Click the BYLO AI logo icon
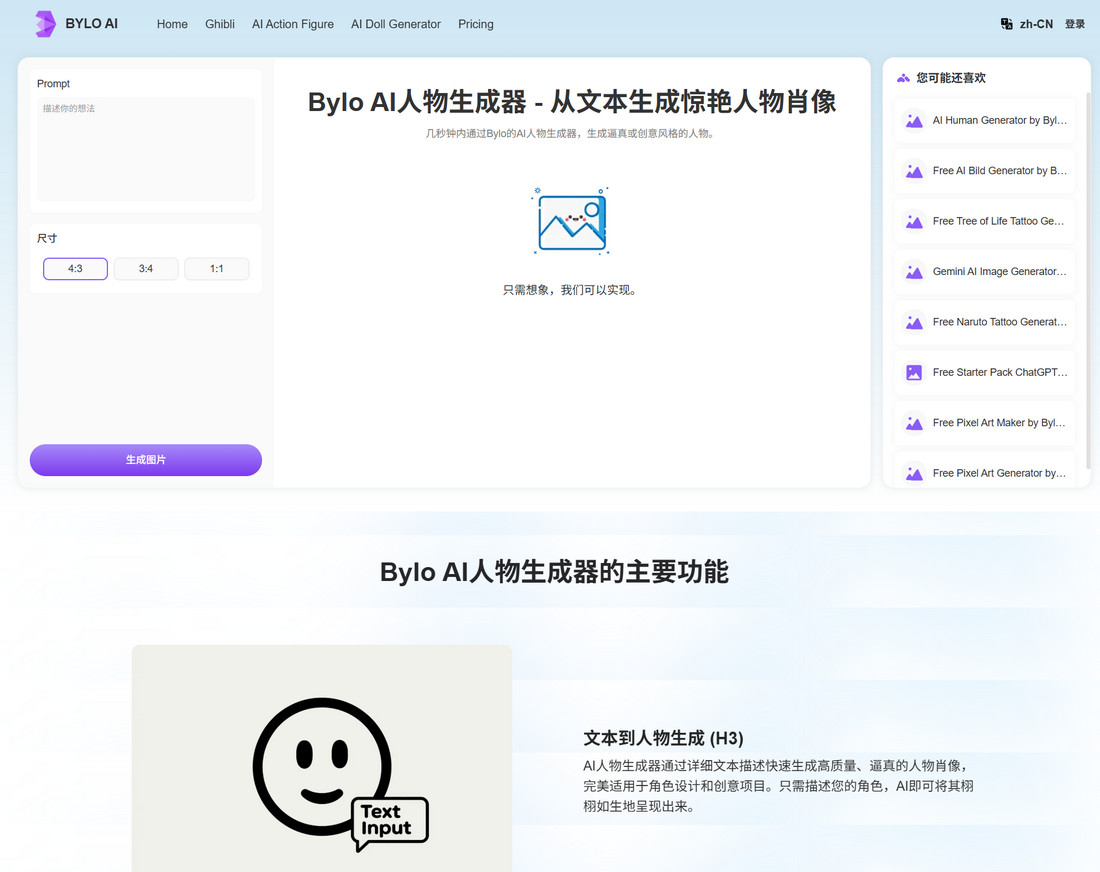This screenshot has width=1100, height=872. (46, 24)
